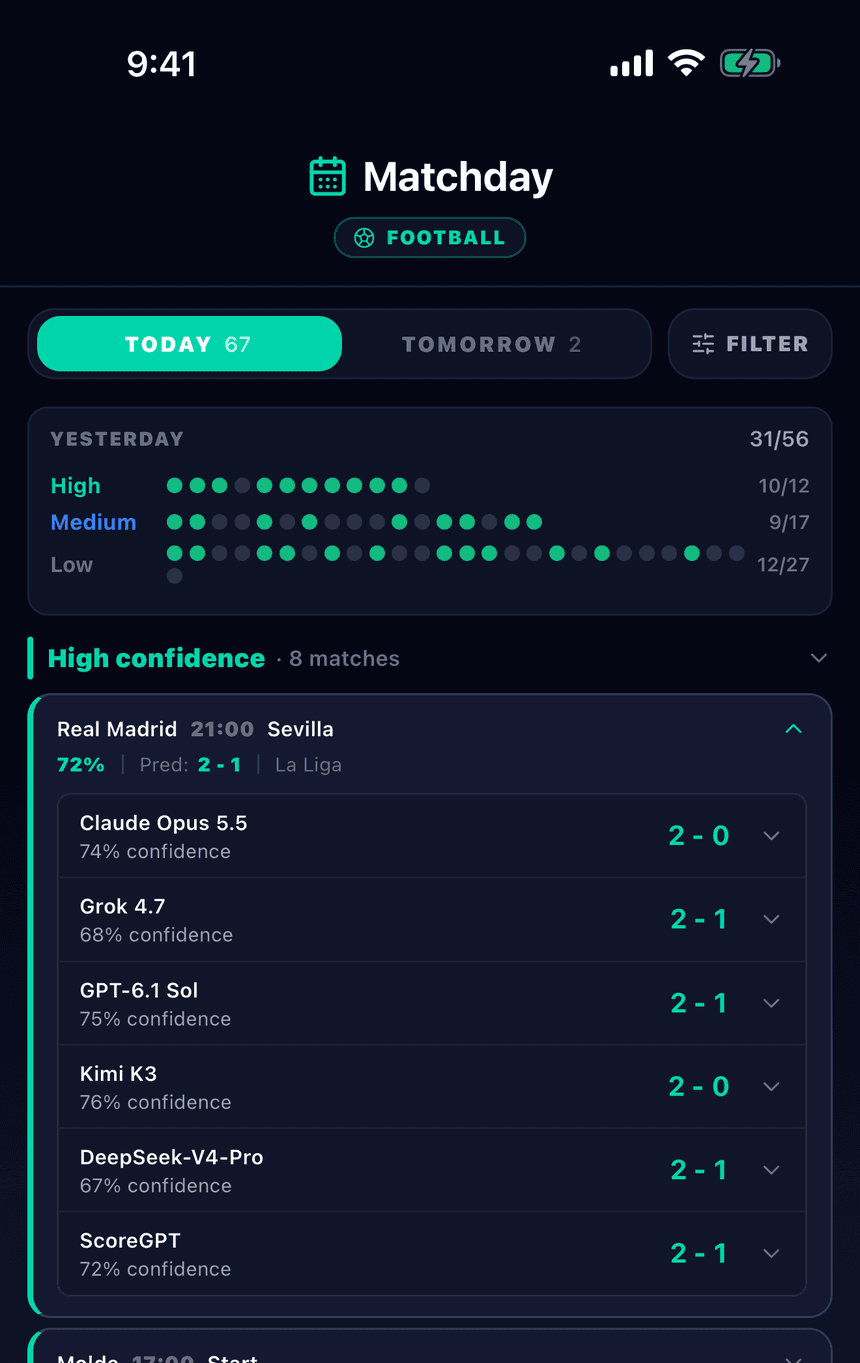Collapse the High confidence section chevron

tap(819, 658)
